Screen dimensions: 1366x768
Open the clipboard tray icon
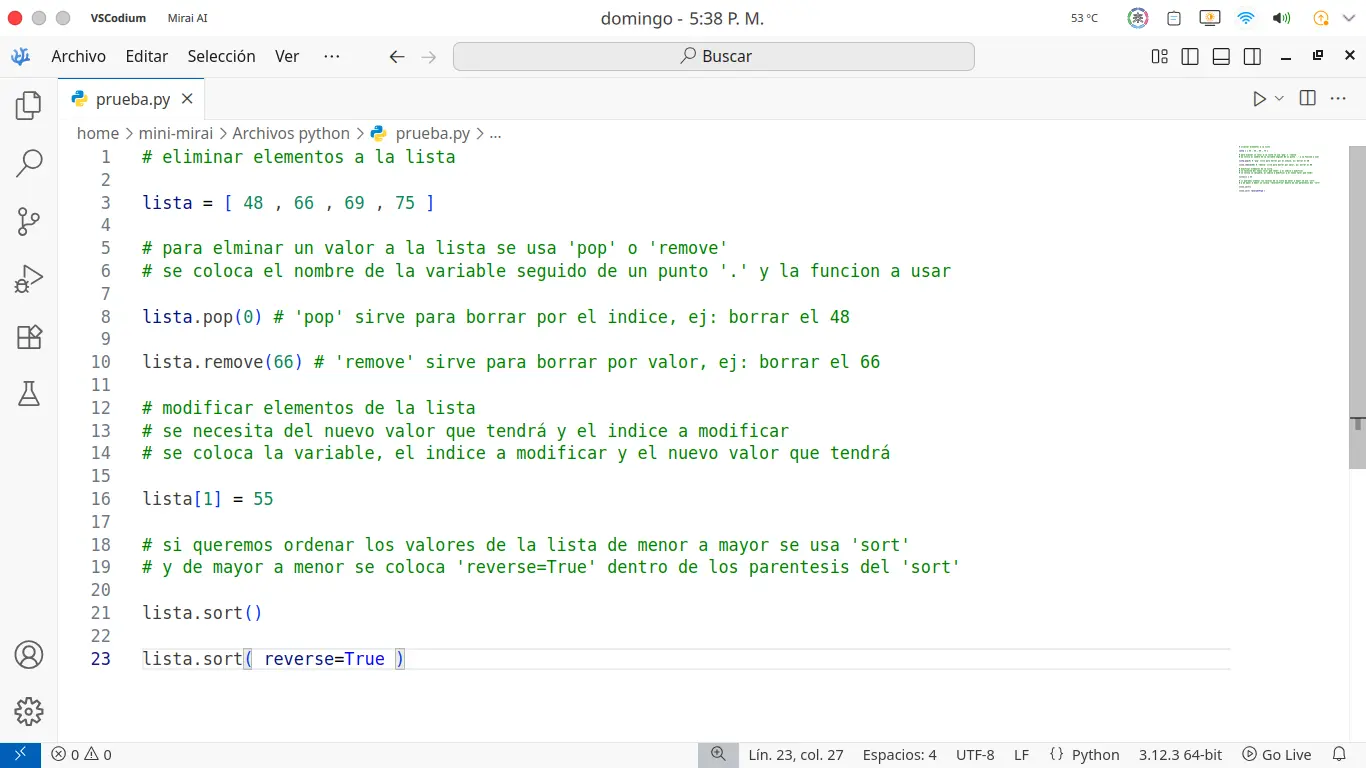(x=1174, y=18)
